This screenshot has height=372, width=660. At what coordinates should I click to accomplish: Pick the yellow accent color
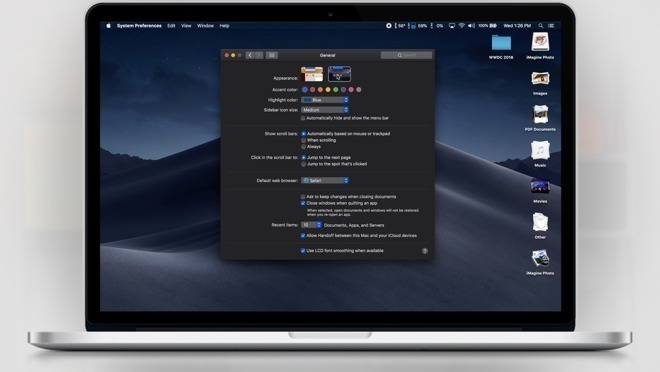click(x=328, y=90)
